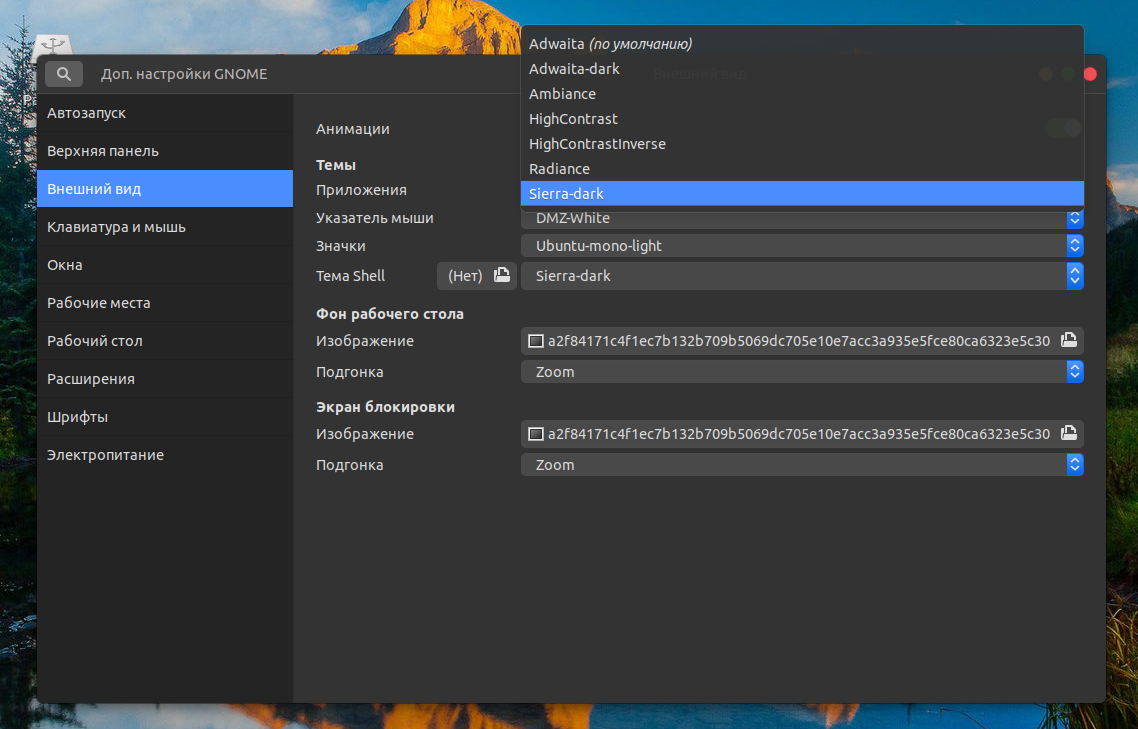Open Автозапуск in sidebar
Image resolution: width=1138 pixels, height=729 pixels.
(165, 113)
